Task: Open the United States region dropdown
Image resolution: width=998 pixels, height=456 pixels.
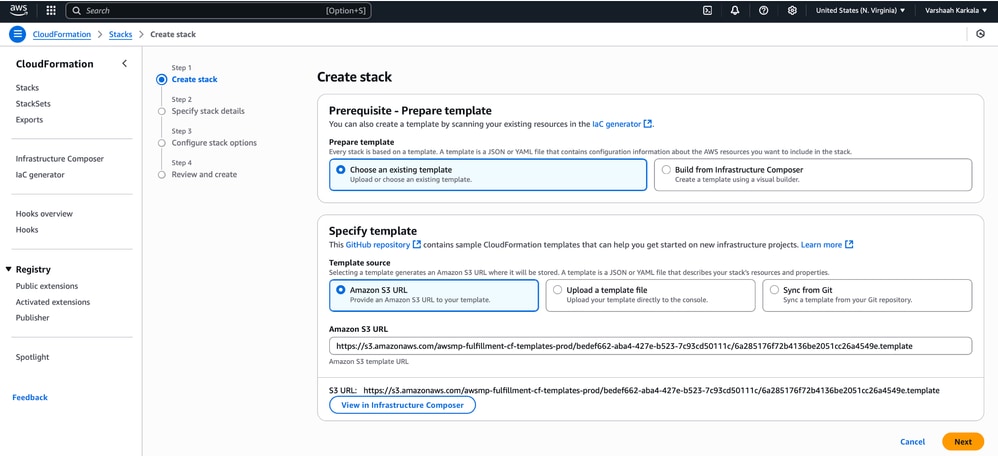Action: (860, 10)
